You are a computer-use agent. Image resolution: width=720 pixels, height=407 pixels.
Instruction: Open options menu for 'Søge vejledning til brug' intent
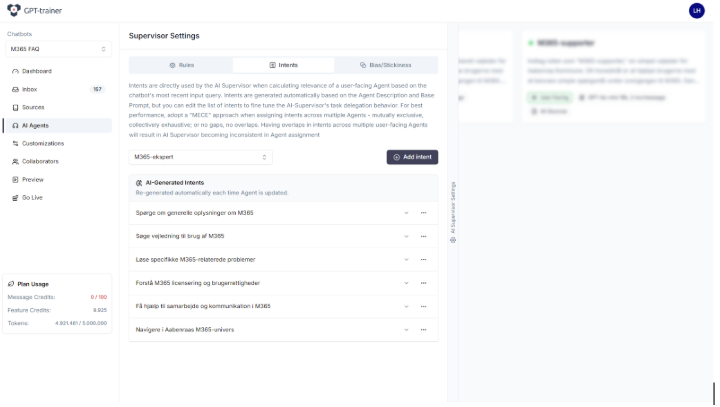[423, 237]
